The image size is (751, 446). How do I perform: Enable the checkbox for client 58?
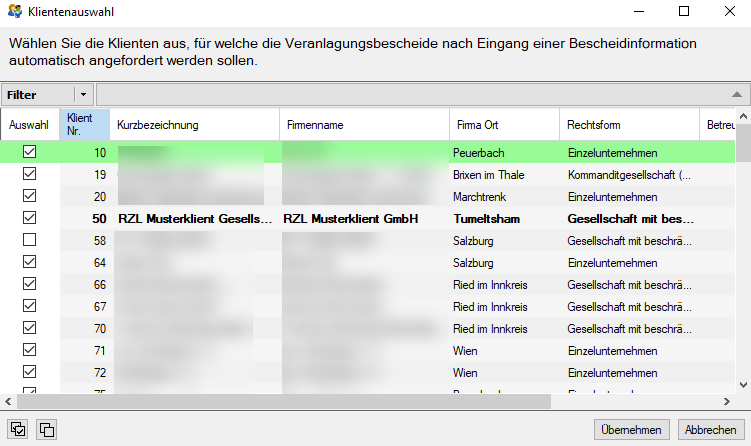tap(29, 240)
